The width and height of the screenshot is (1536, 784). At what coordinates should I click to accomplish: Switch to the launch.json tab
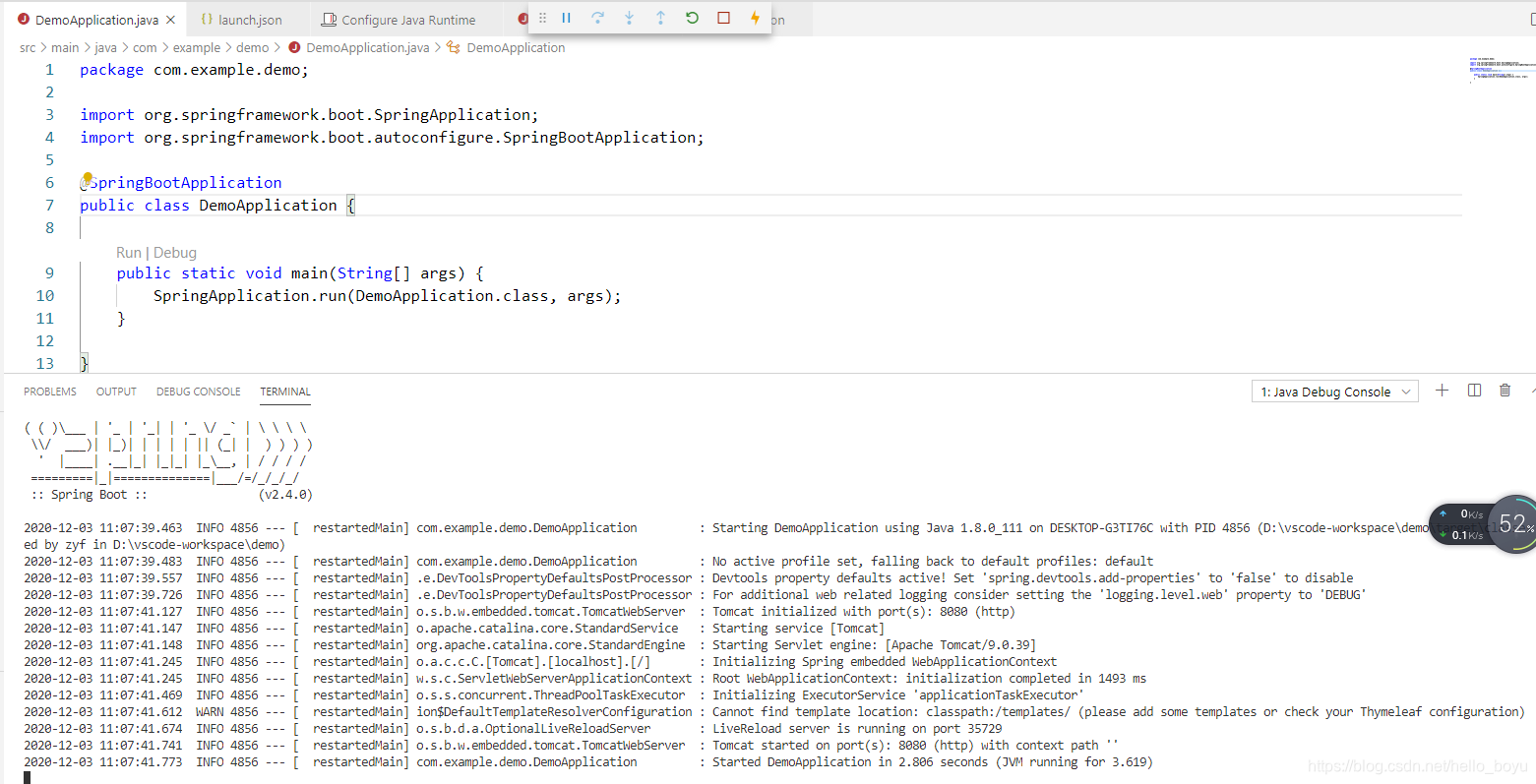[x=241, y=20]
